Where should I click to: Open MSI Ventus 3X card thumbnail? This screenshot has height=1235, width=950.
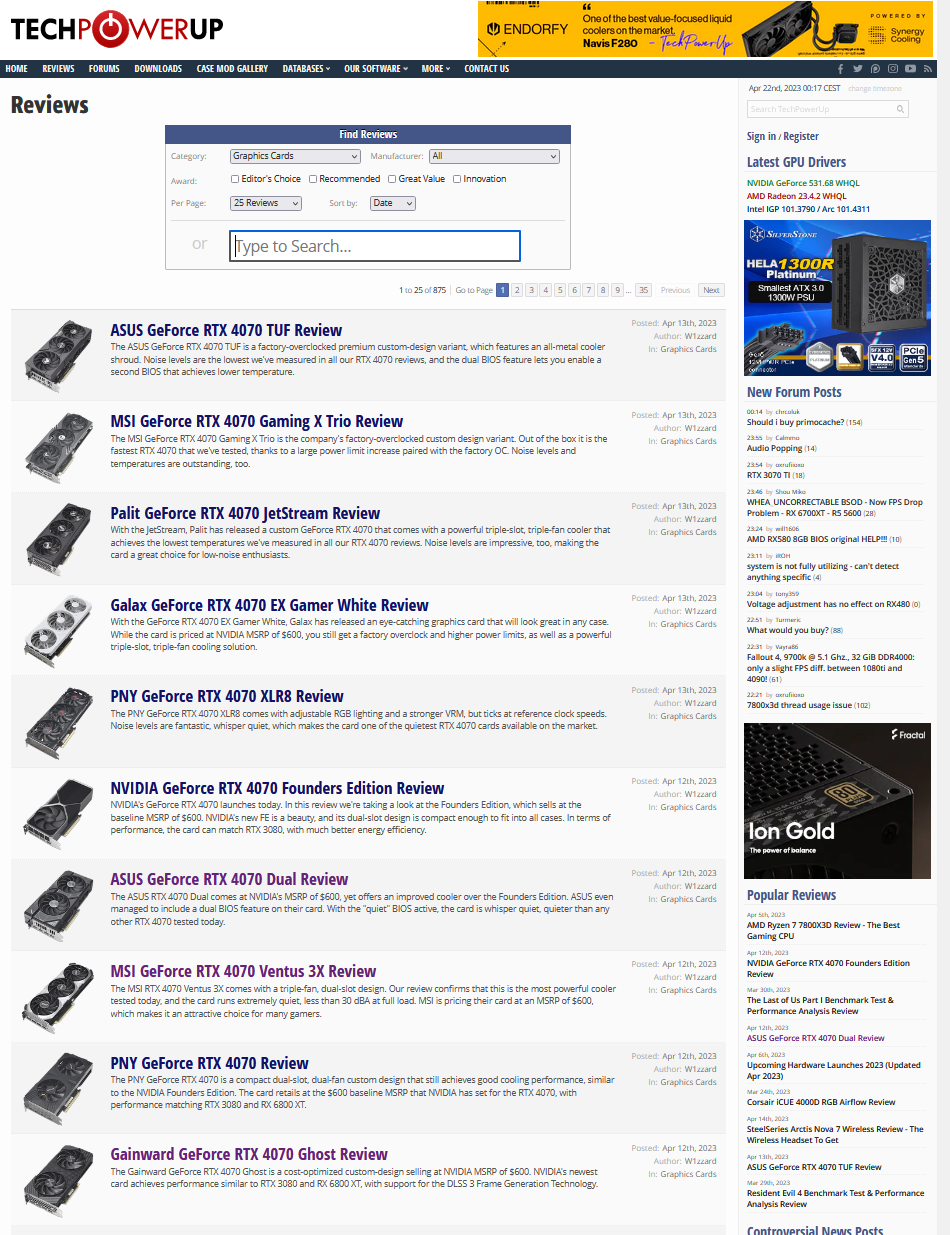[58, 996]
